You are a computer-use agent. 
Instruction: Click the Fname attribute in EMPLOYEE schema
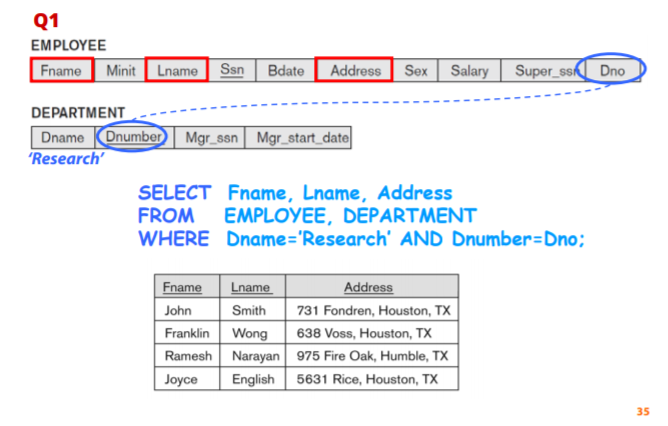[62, 70]
